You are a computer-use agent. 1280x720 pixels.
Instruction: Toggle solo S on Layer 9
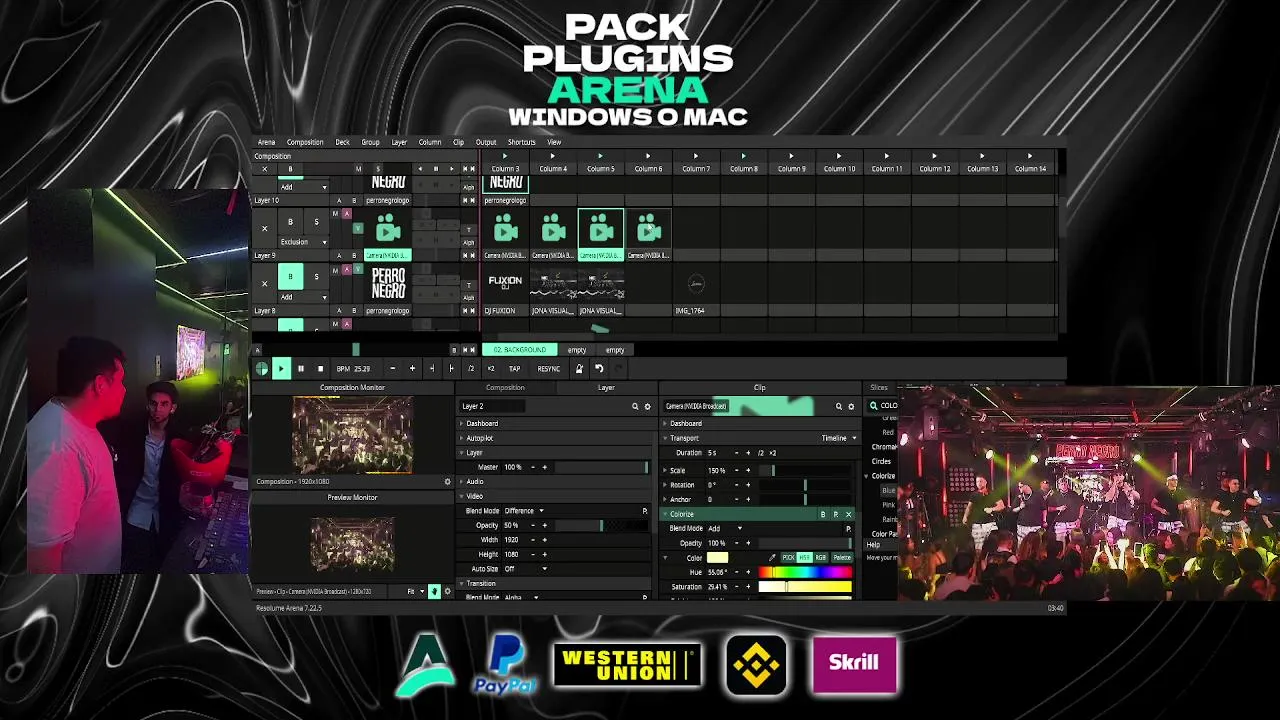(316, 222)
